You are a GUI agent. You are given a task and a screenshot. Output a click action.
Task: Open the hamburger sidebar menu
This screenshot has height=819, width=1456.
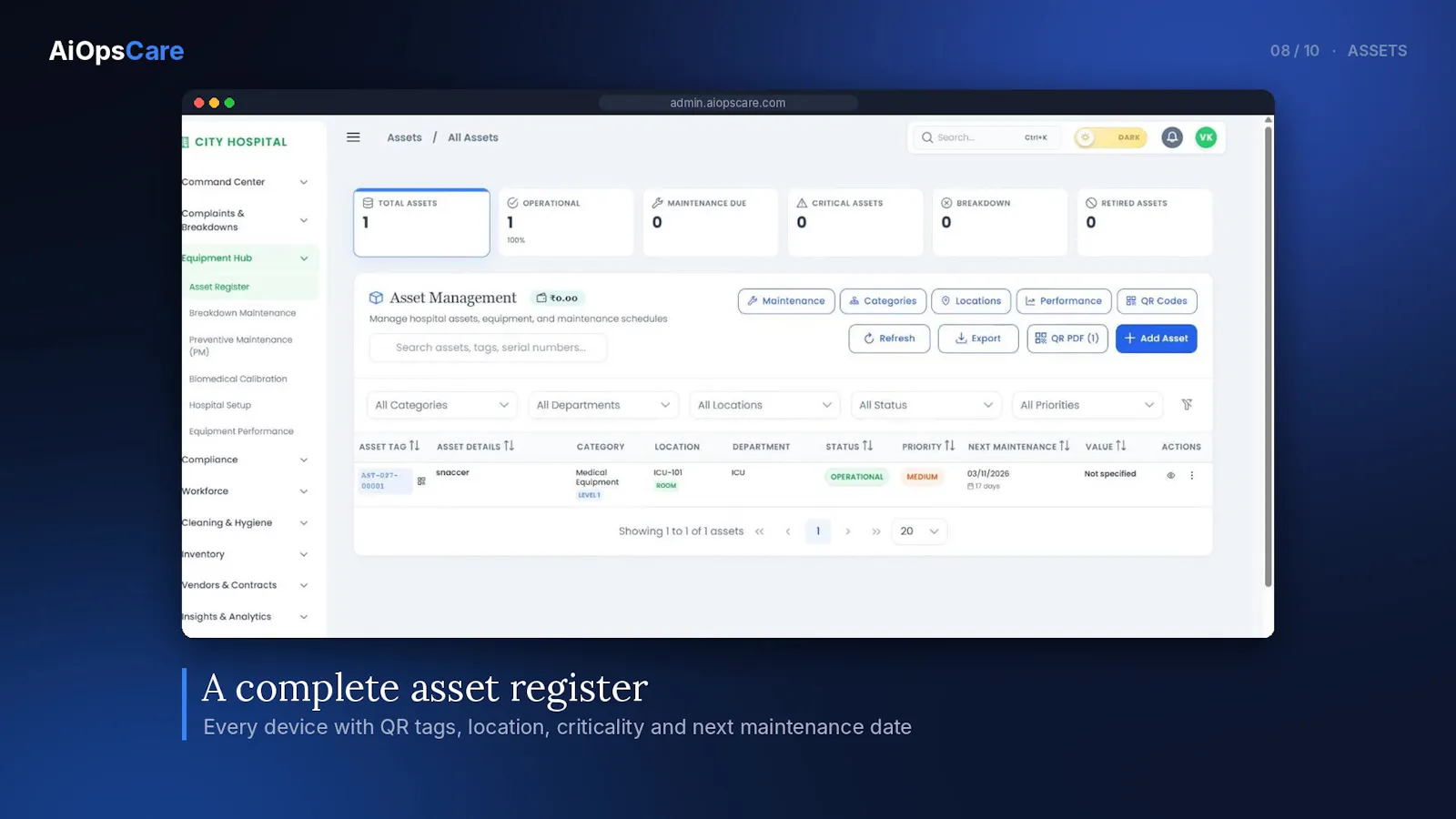click(x=353, y=137)
